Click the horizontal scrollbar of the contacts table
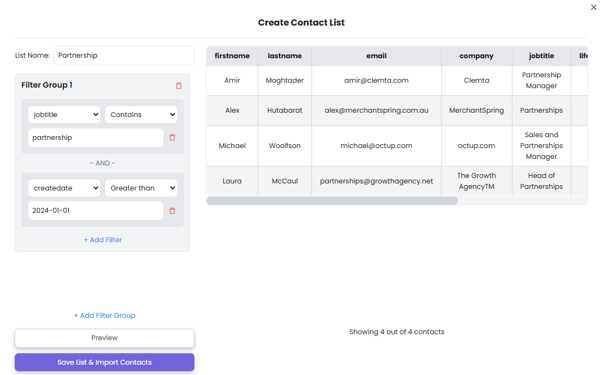 click(x=332, y=201)
